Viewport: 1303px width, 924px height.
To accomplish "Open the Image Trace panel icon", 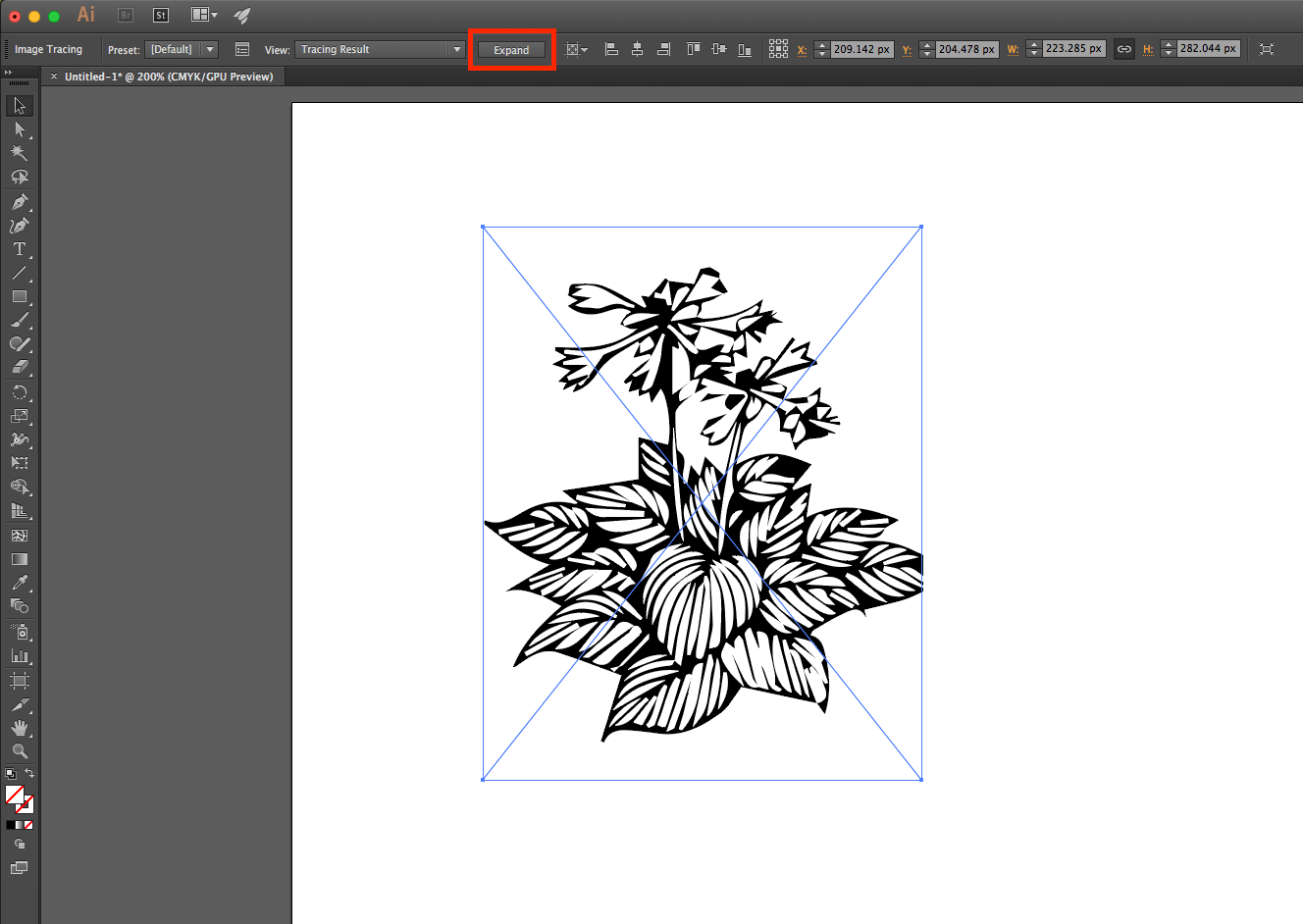I will tap(242, 49).
